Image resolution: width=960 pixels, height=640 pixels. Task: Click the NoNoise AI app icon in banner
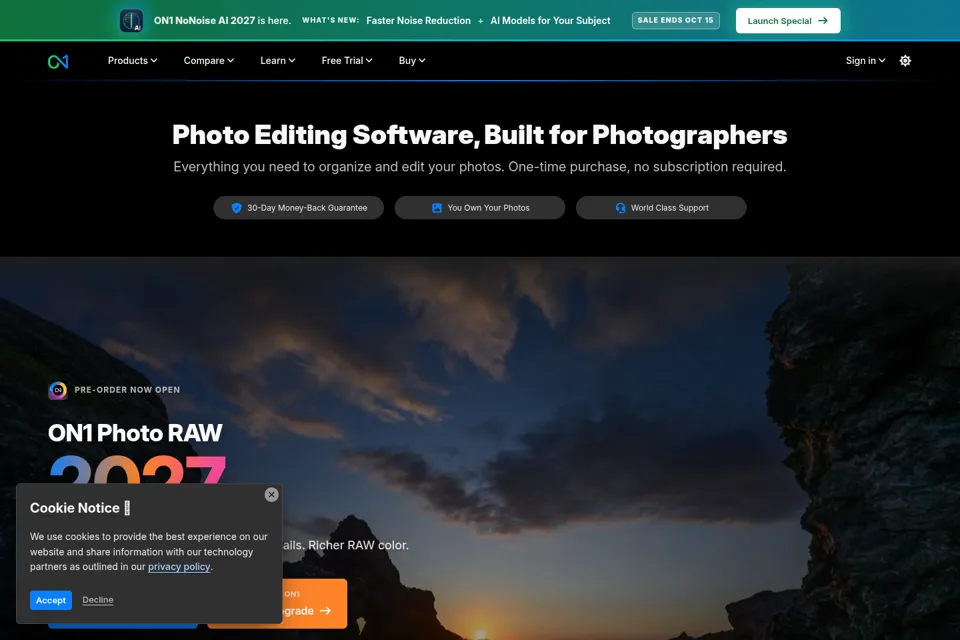(131, 20)
